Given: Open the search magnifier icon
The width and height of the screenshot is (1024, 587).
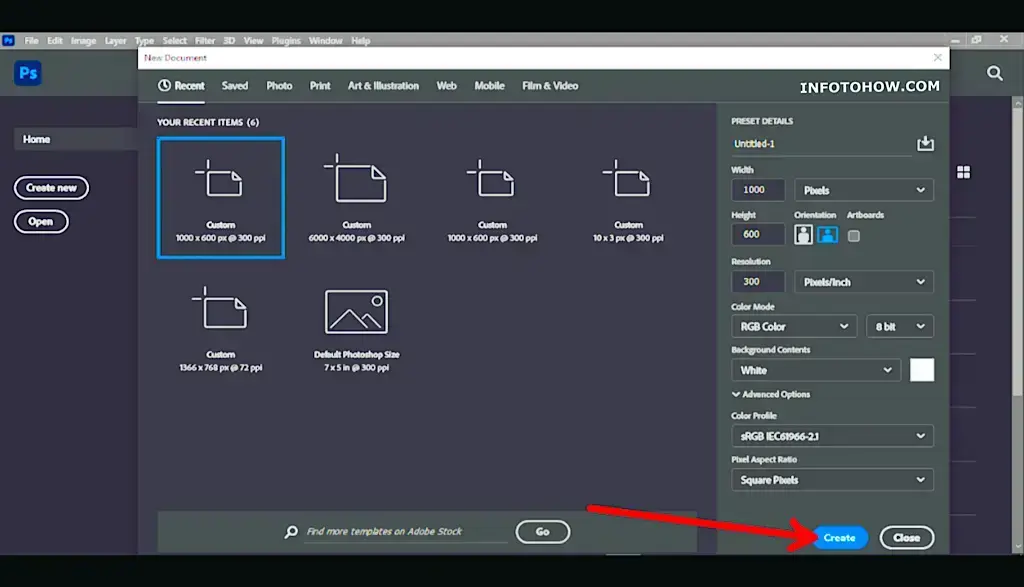Looking at the screenshot, I should pyautogui.click(x=994, y=73).
